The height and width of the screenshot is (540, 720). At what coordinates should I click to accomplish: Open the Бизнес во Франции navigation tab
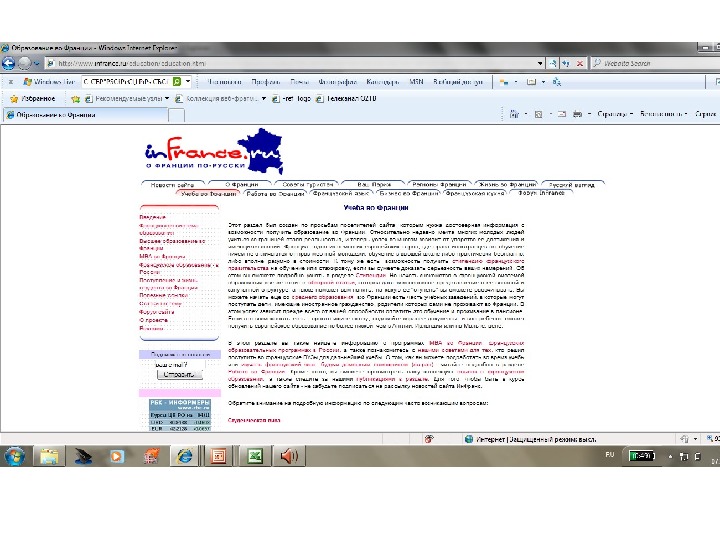click(409, 194)
